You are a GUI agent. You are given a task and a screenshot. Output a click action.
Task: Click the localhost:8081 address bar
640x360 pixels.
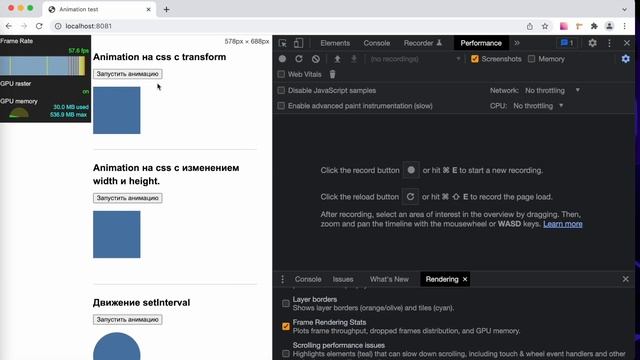point(286,26)
